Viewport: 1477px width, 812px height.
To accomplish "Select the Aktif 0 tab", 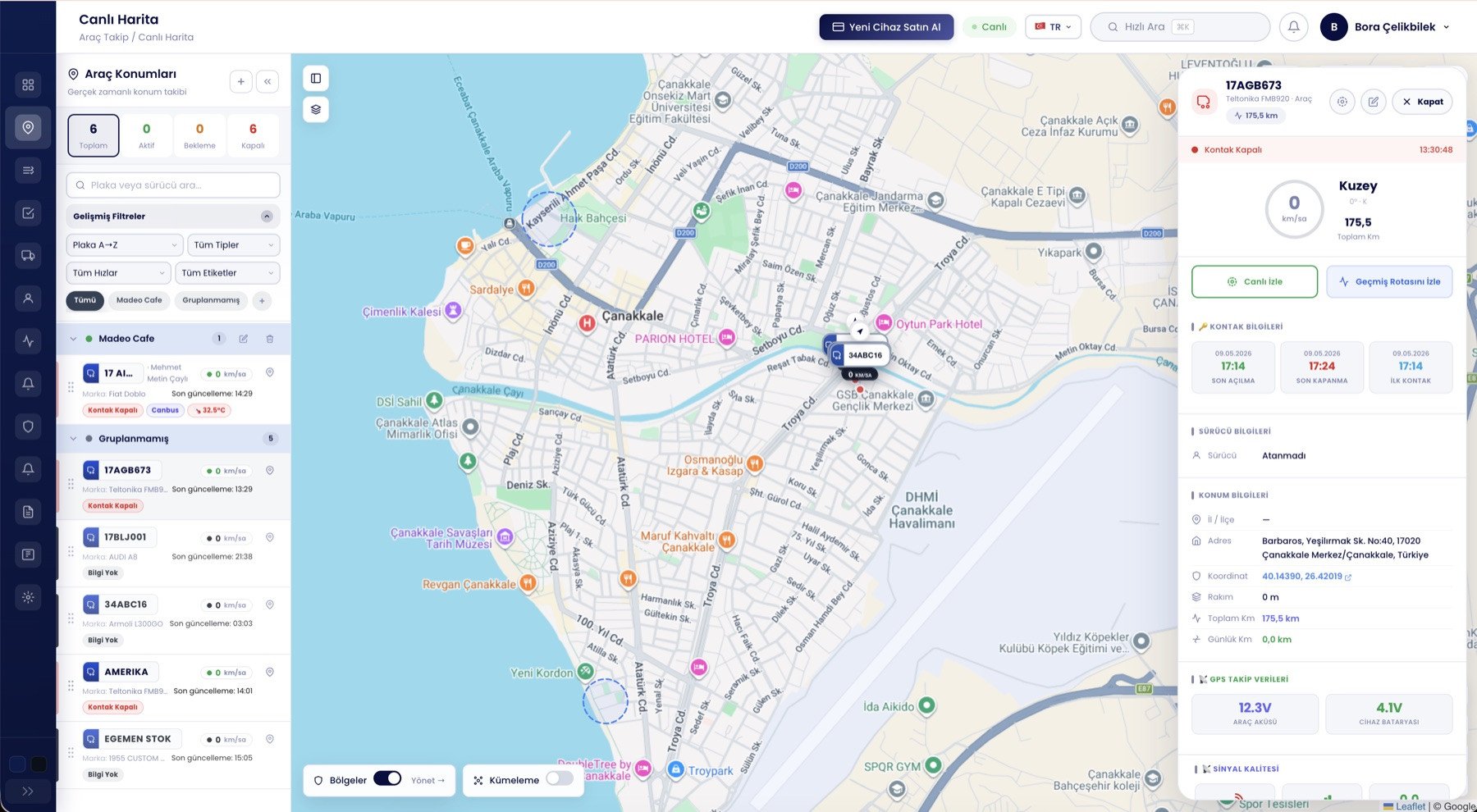I will 147,135.
